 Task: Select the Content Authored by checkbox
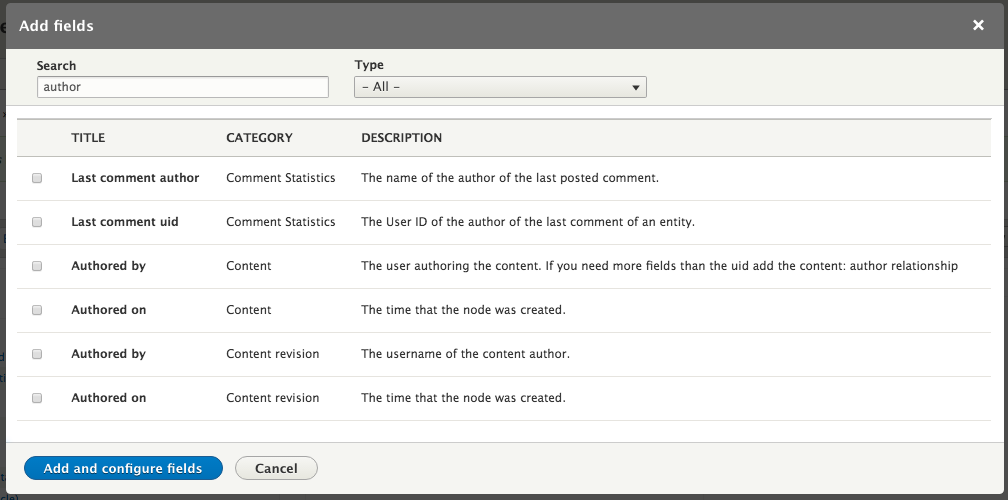(x=37, y=266)
